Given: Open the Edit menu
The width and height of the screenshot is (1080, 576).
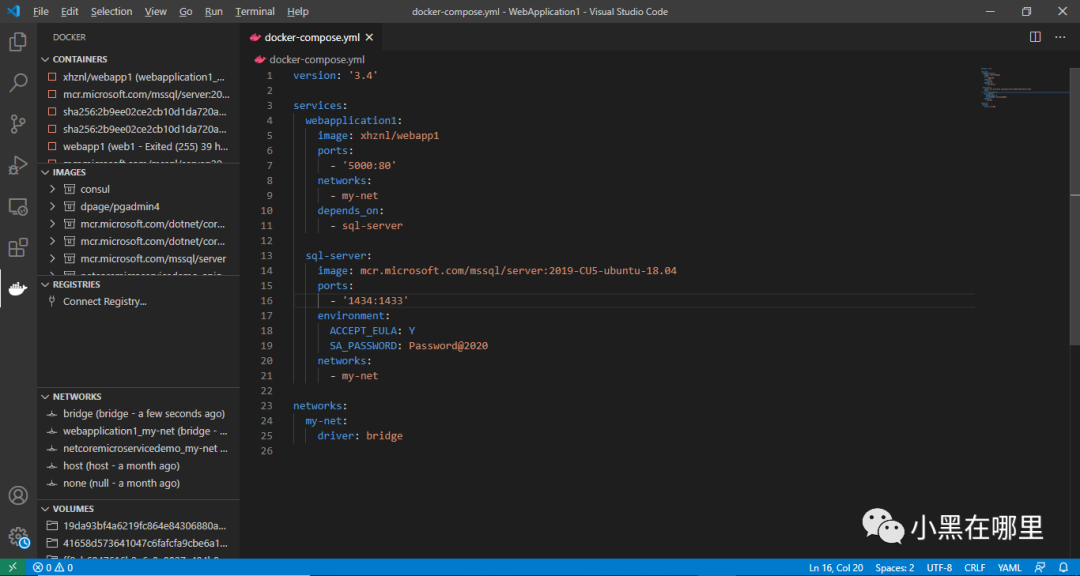Looking at the screenshot, I should pos(70,12).
